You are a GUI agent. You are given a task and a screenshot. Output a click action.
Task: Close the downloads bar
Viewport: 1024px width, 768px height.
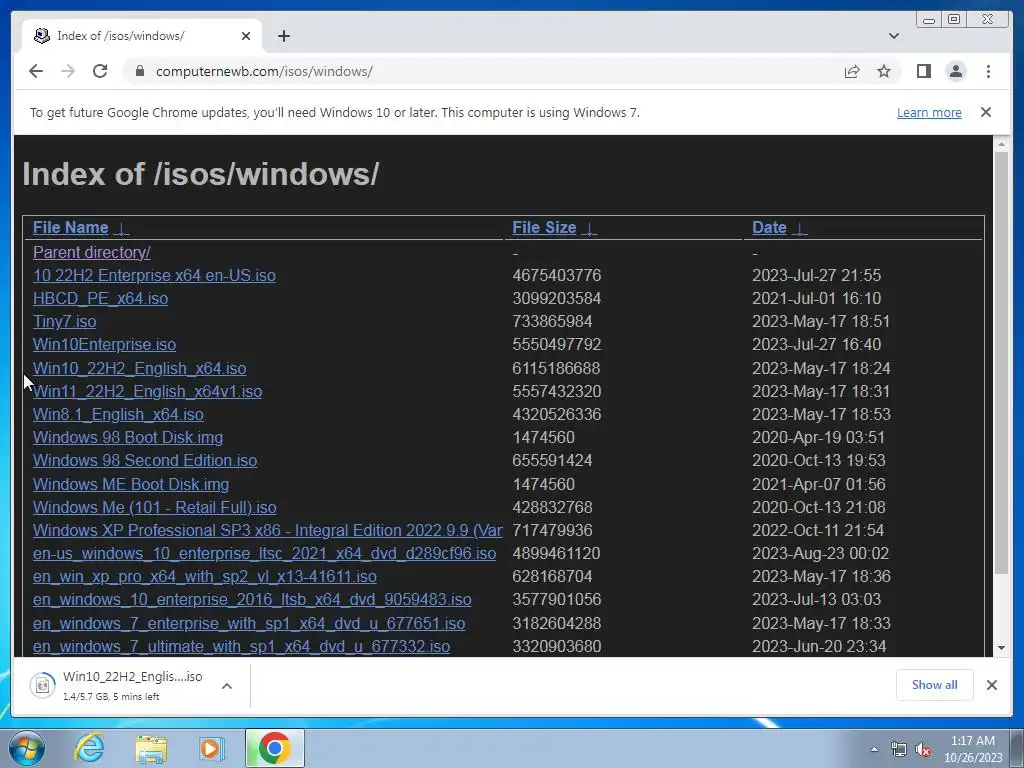[x=991, y=684]
